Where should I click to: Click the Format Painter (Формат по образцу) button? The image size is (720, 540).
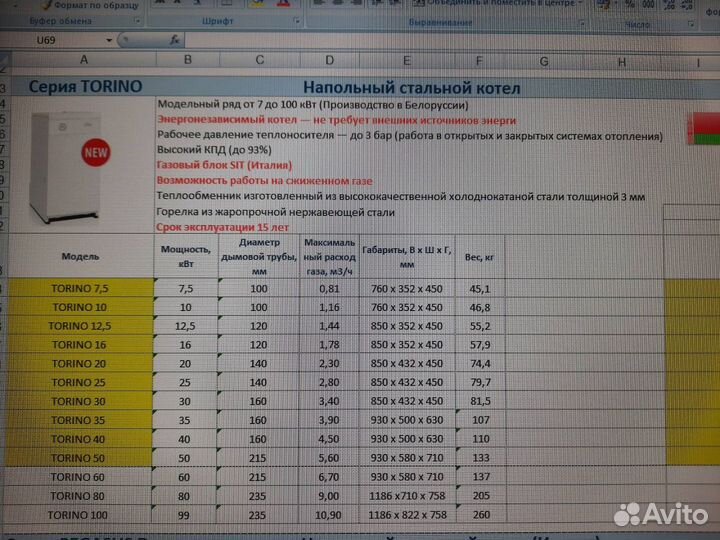(x=90, y=5)
